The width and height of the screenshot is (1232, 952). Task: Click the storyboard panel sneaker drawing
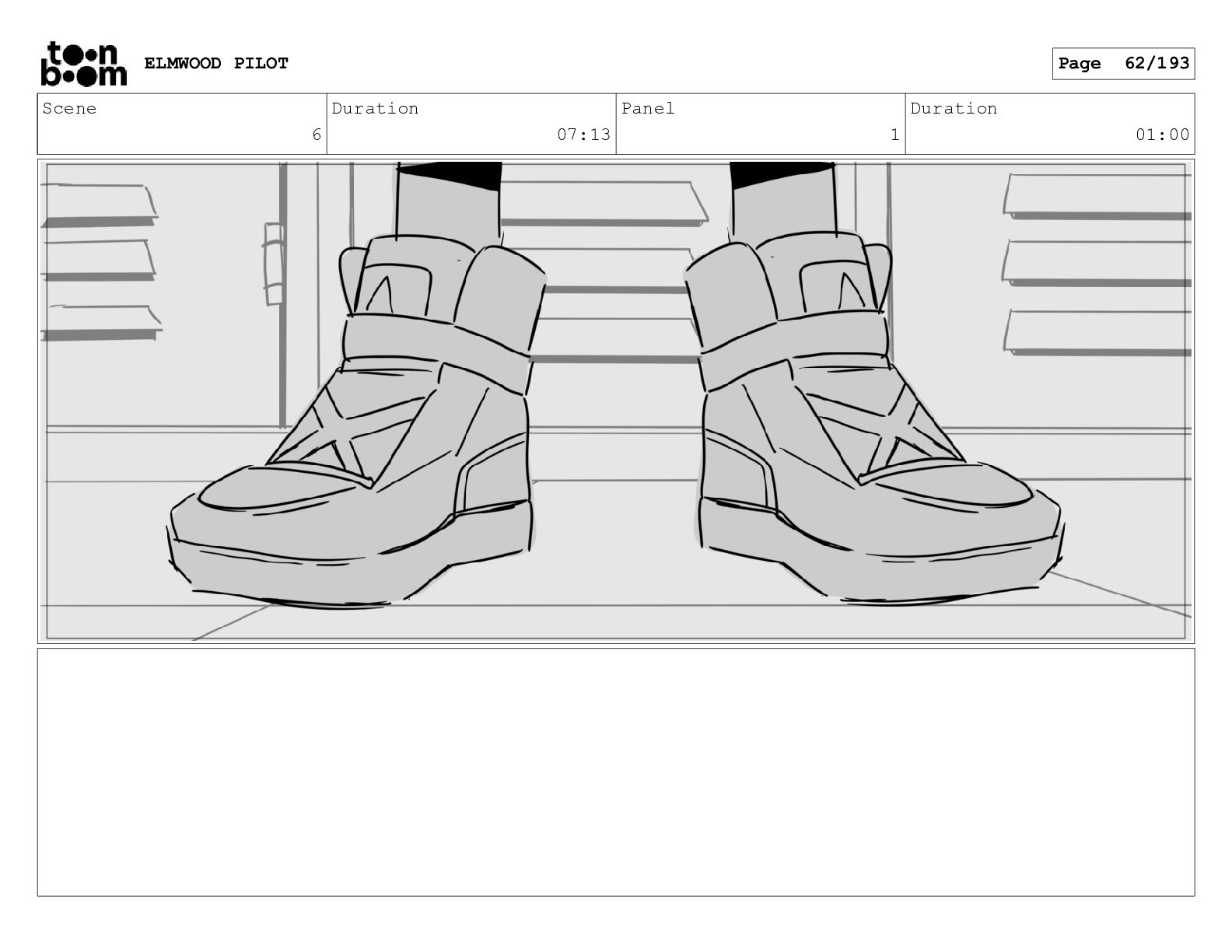pos(616,401)
